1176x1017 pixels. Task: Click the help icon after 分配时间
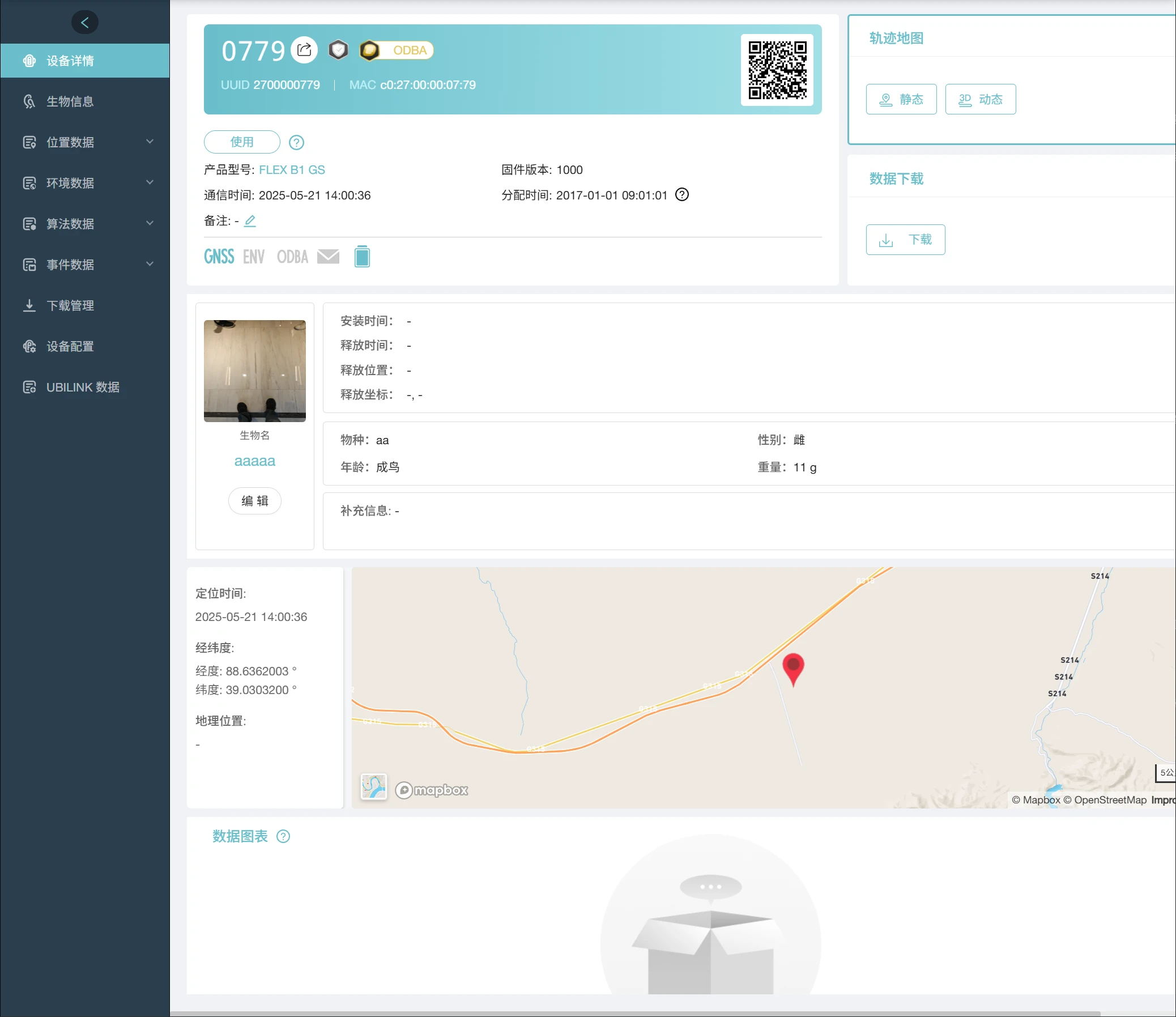click(681, 195)
